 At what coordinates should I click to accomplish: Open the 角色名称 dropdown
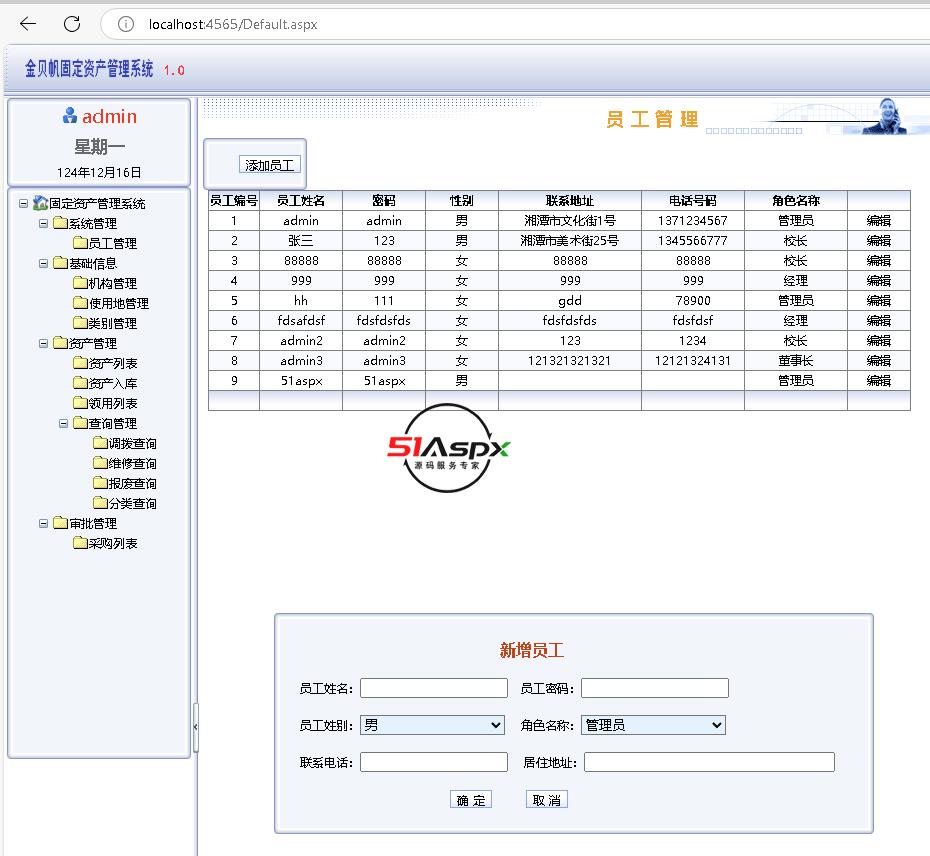653,725
